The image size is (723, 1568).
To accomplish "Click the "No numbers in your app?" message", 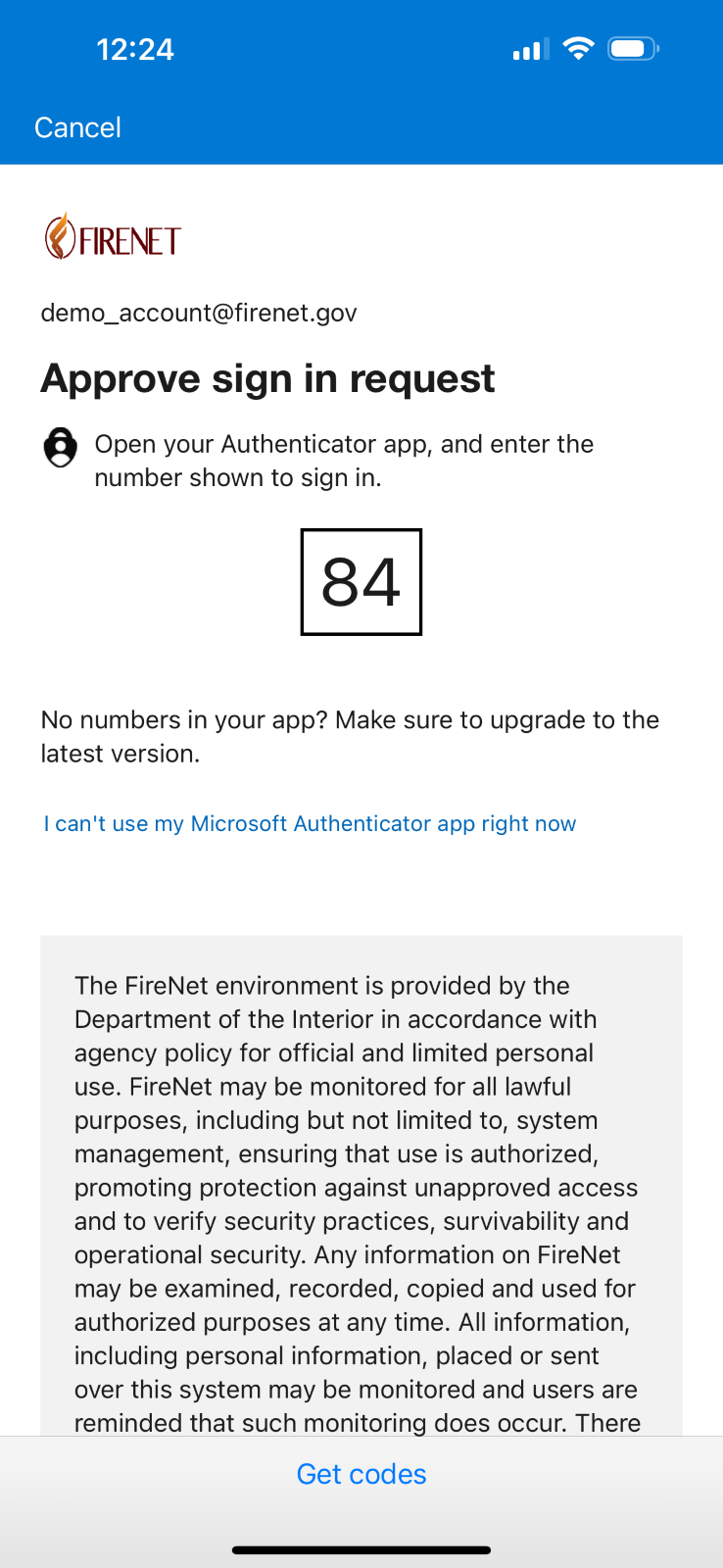I will (350, 736).
